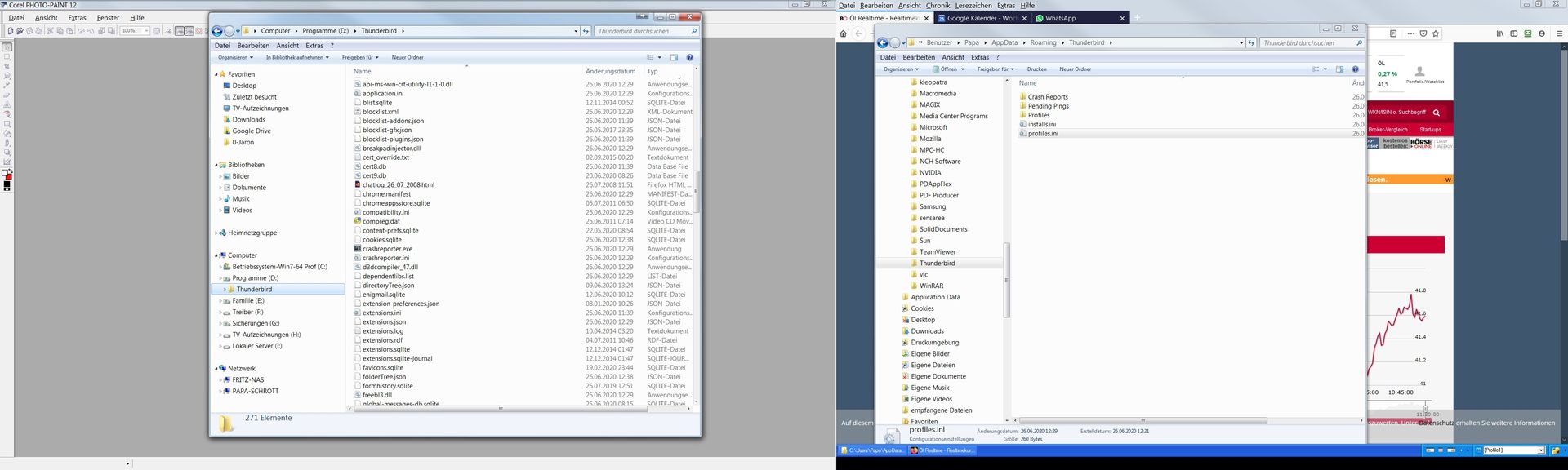Collapse the Favoriten tree group
The image size is (1568, 470).
tap(216, 74)
